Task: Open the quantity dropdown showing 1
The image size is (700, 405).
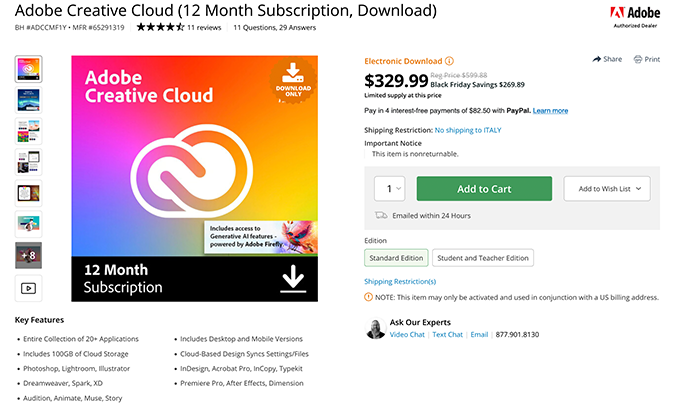Action: 390,188
